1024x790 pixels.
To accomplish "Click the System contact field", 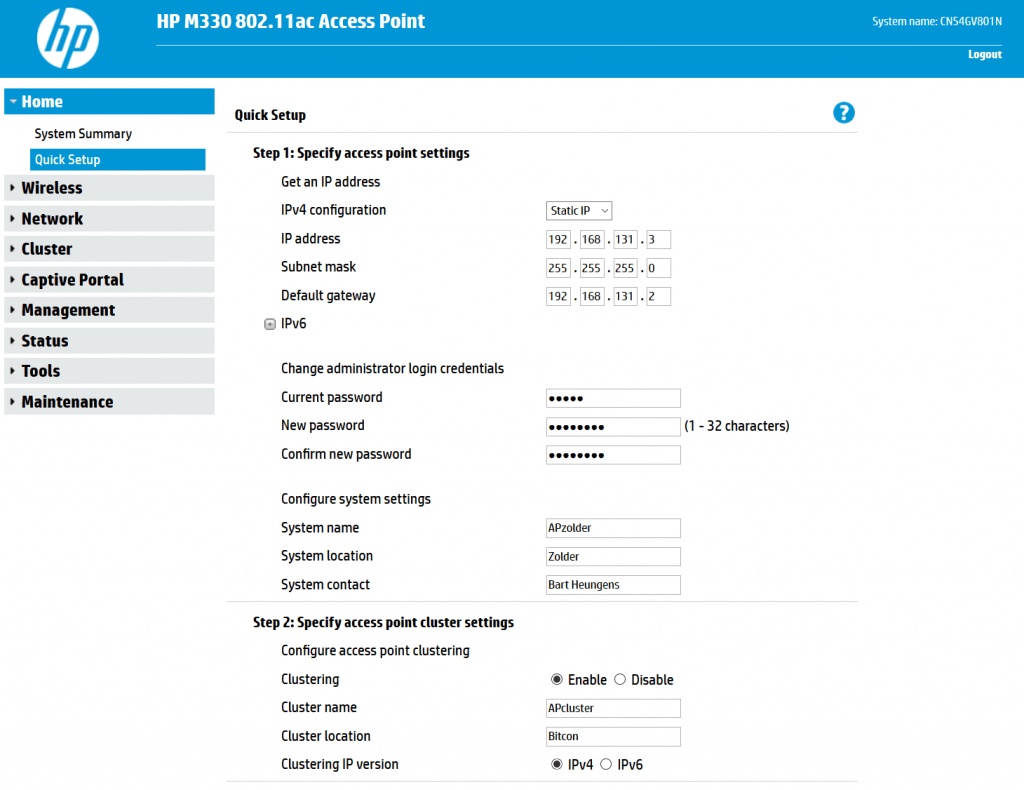I will [x=613, y=585].
